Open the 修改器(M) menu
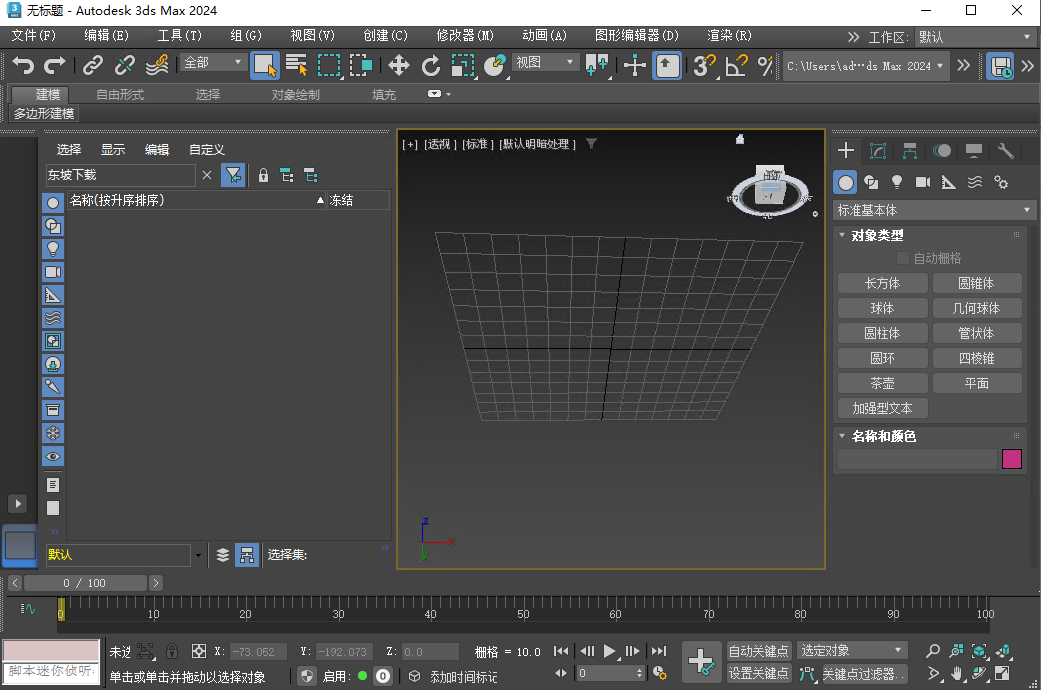The width and height of the screenshot is (1041, 690). (463, 36)
